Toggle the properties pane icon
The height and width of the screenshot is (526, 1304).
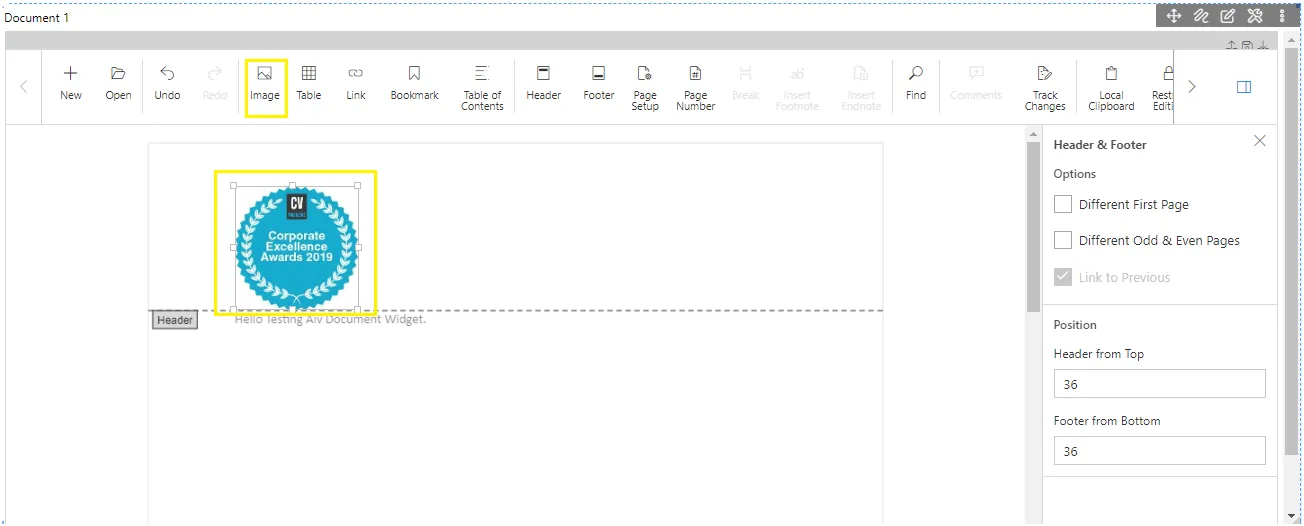point(1244,87)
